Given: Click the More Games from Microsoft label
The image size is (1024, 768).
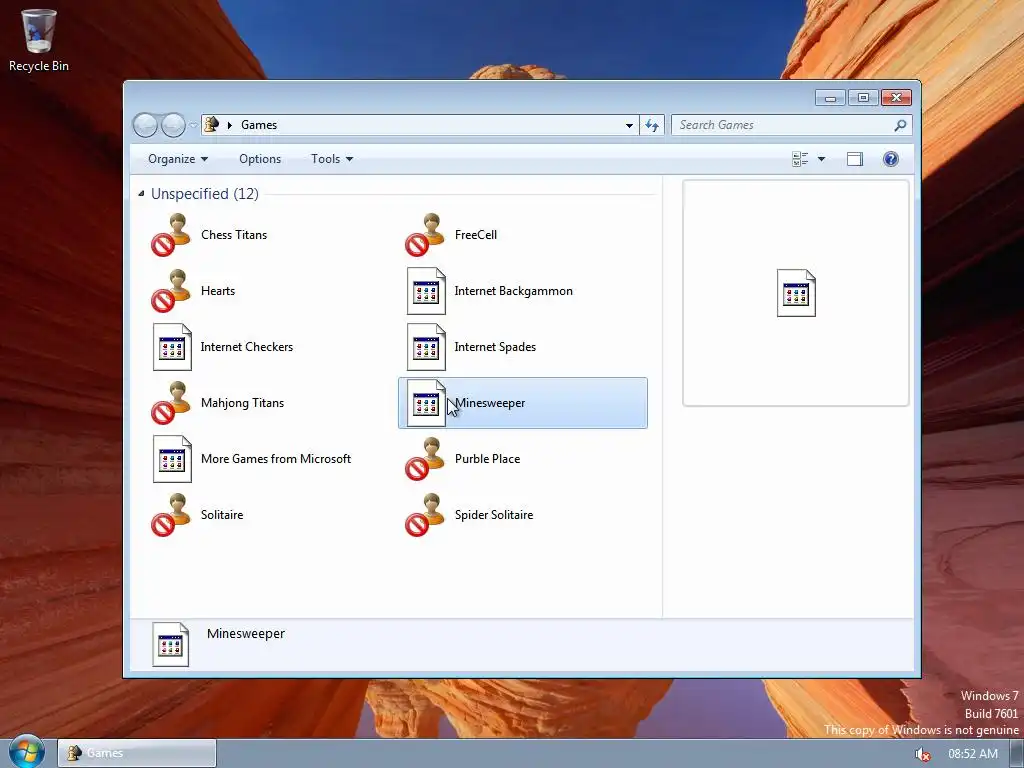Looking at the screenshot, I should 276,459.
